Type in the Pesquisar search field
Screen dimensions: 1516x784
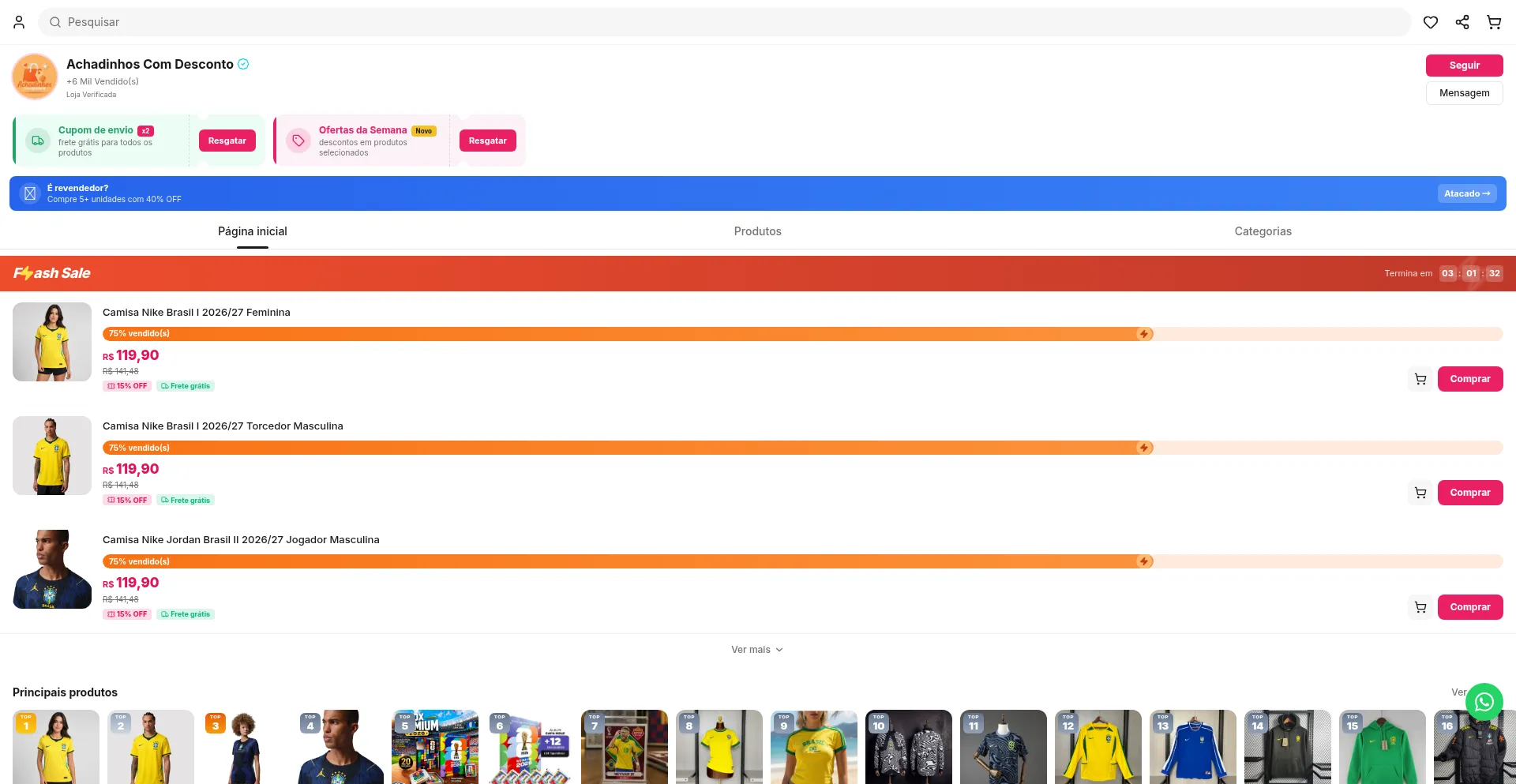click(725, 22)
